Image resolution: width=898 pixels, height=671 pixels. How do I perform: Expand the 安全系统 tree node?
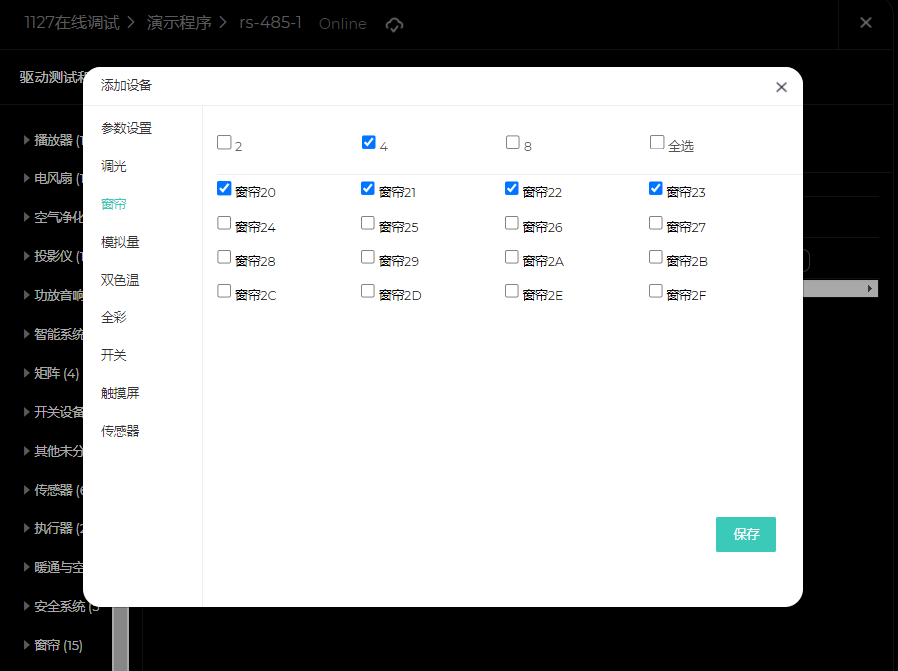click(26, 606)
